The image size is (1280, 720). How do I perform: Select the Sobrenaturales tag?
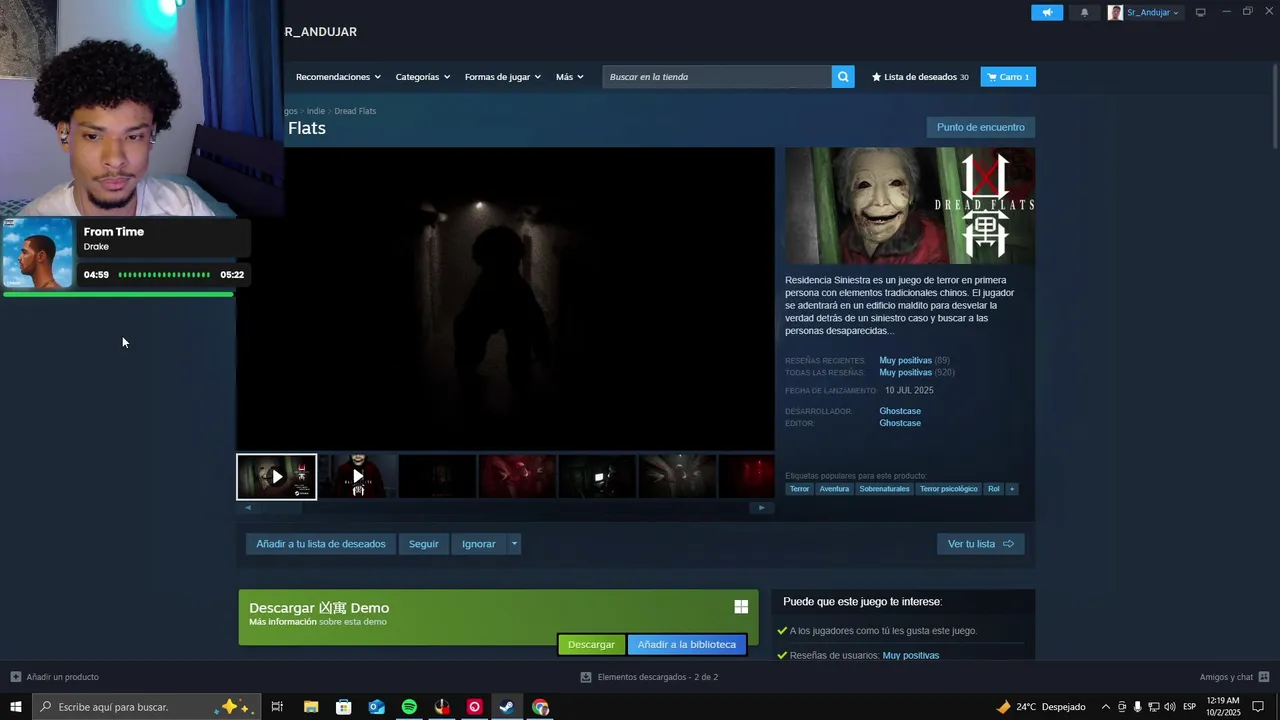pos(884,489)
